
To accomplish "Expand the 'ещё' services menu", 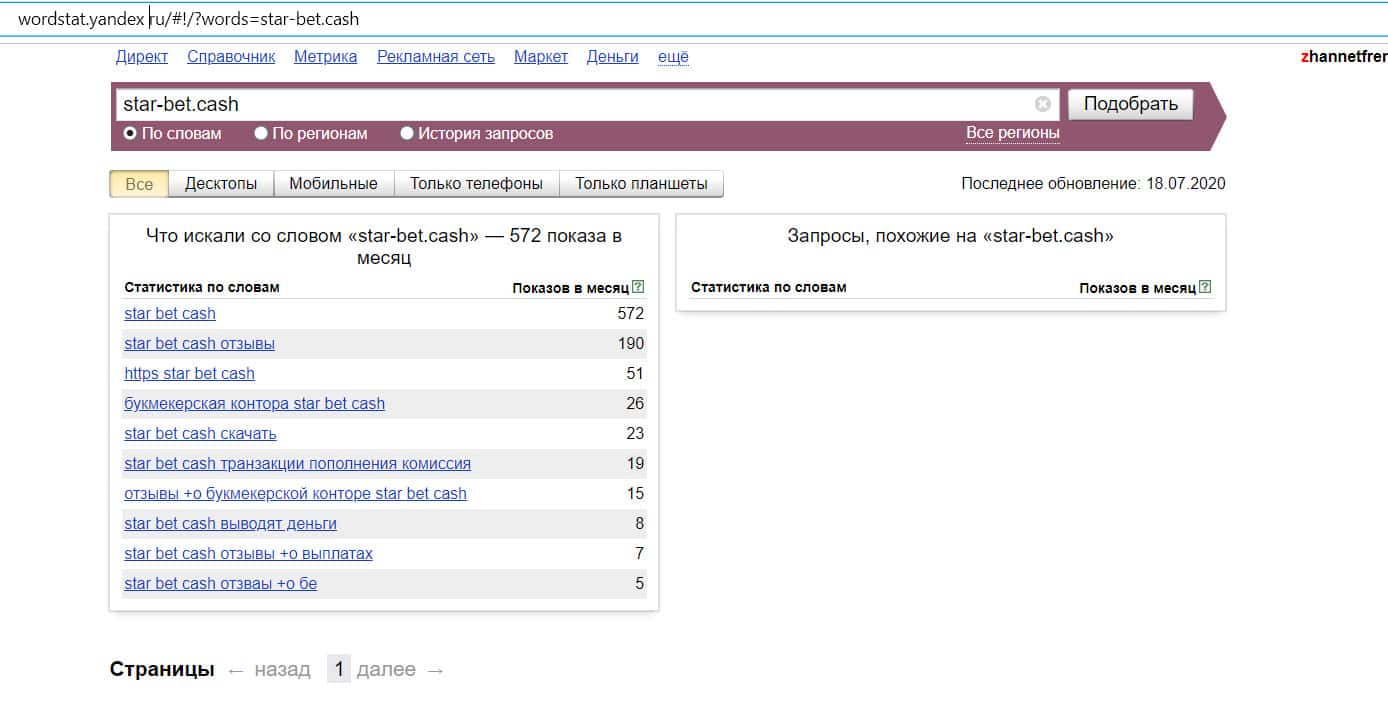I will pyautogui.click(x=673, y=57).
